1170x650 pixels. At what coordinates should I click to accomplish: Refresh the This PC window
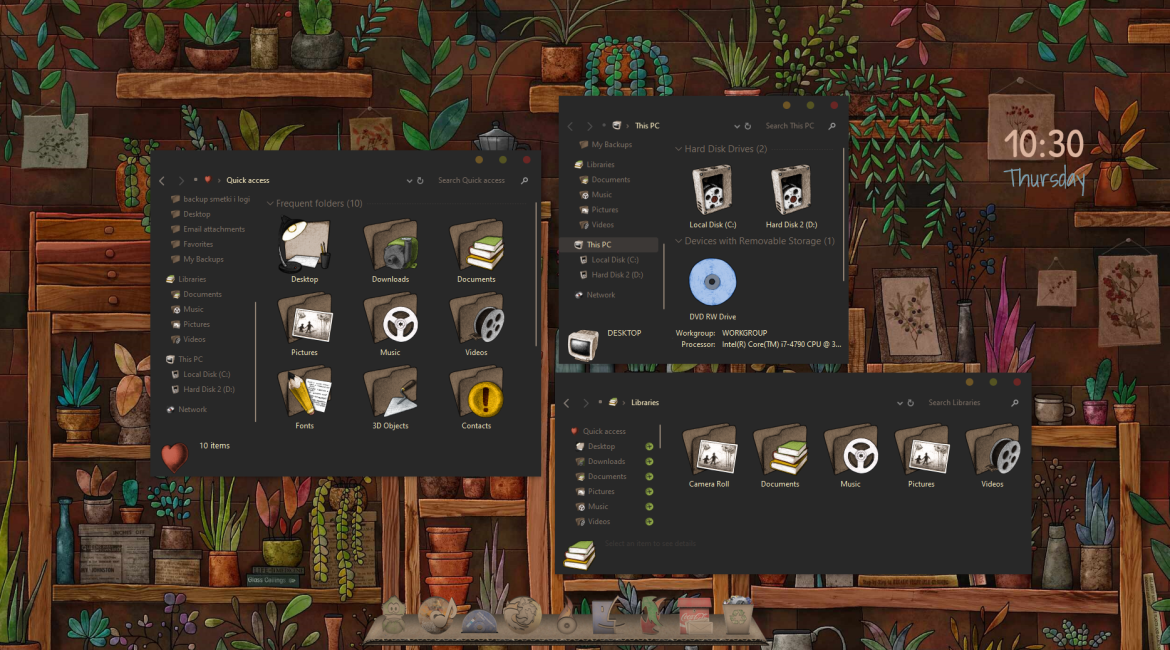click(748, 126)
